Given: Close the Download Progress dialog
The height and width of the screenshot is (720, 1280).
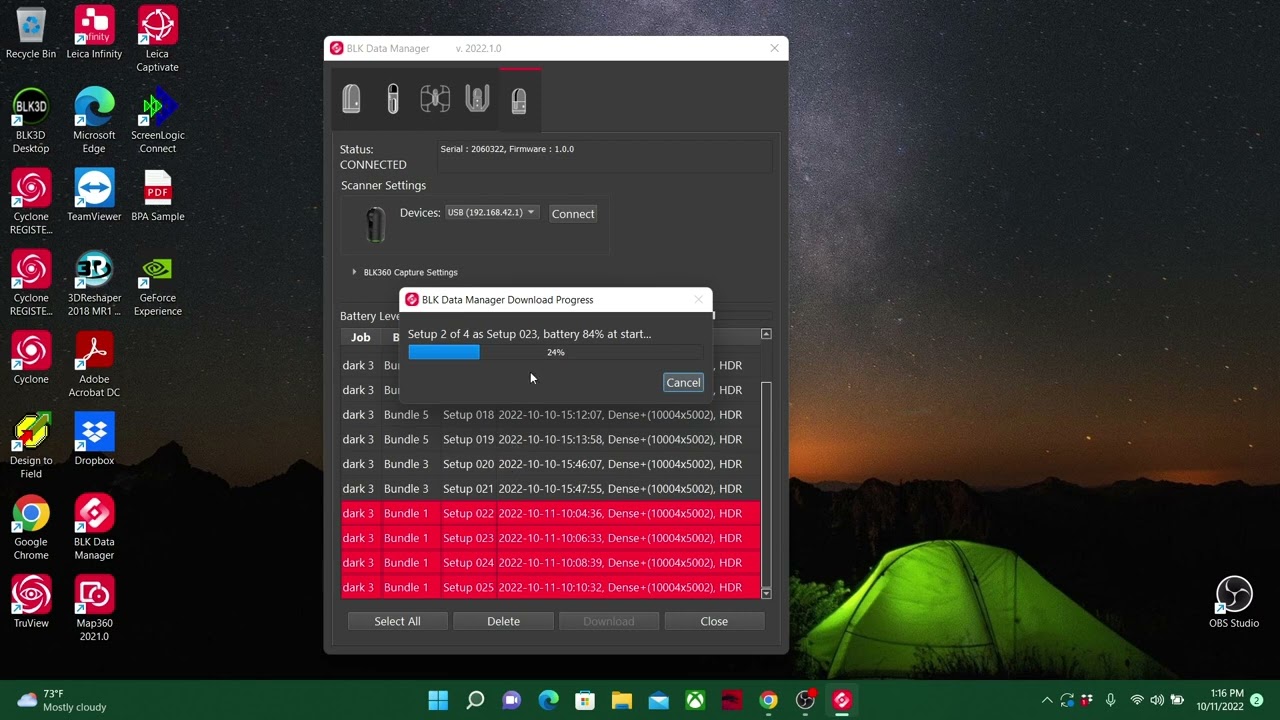Looking at the screenshot, I should coord(699,300).
